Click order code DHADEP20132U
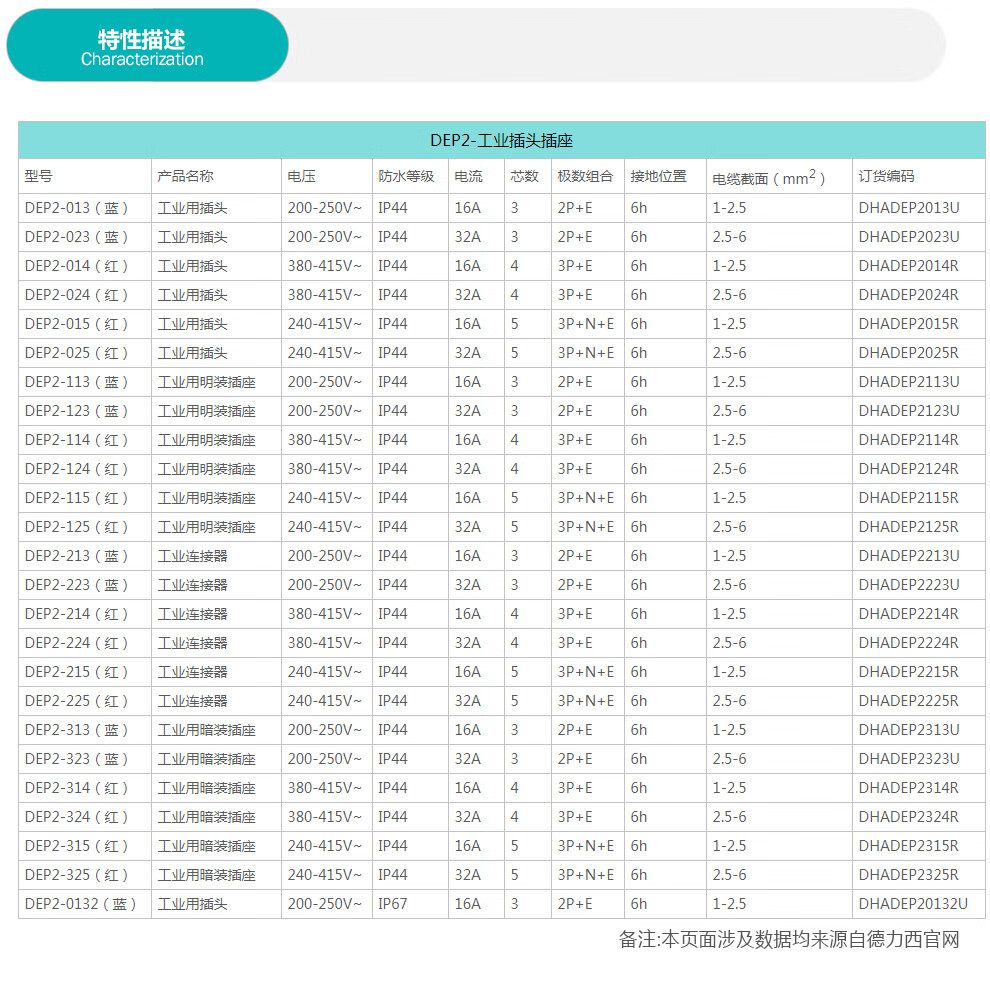The height and width of the screenshot is (987, 990). 913,905
